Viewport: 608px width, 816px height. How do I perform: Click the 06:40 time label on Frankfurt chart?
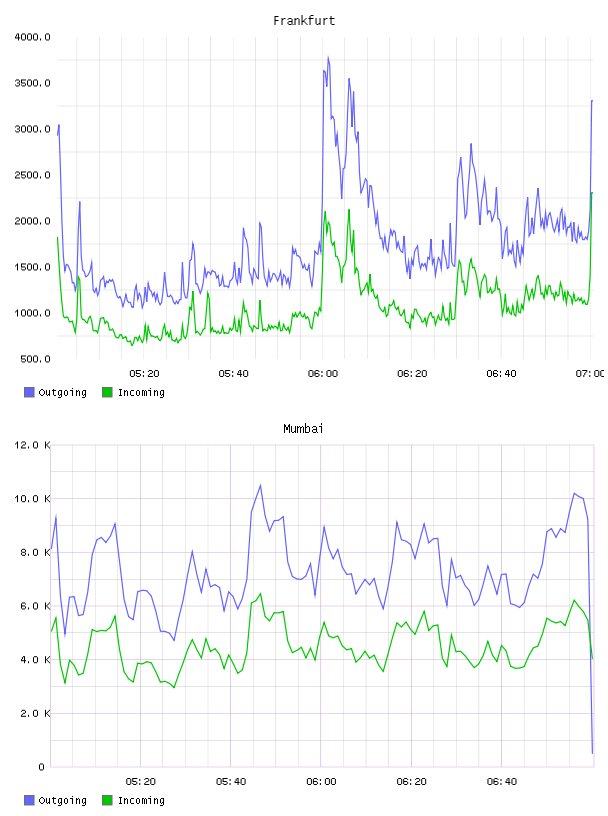[501, 374]
